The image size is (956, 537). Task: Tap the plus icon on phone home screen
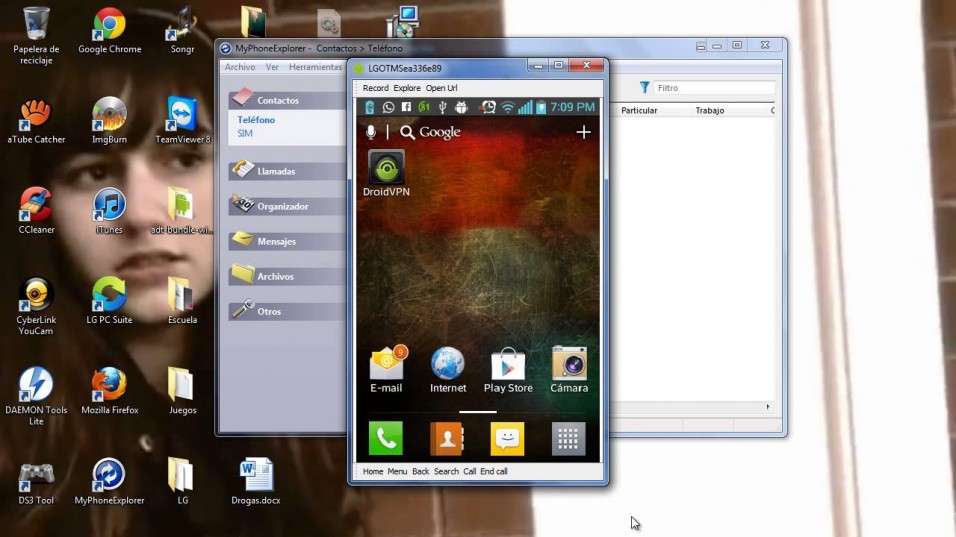pyautogui.click(x=583, y=132)
